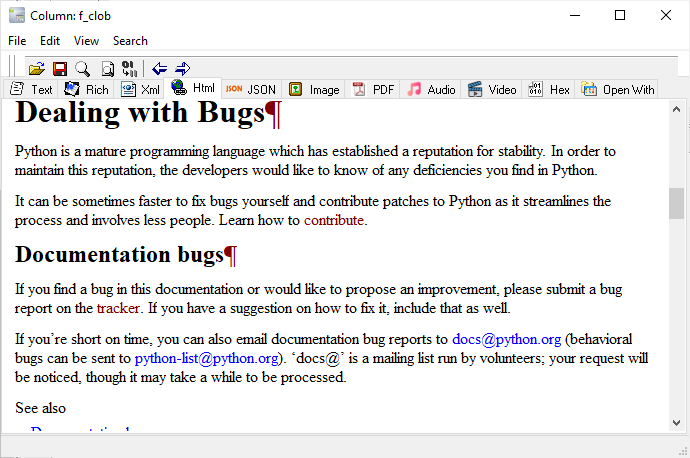Click the scrollbar down arrow
The width and height of the screenshot is (690, 458).
(x=676, y=423)
